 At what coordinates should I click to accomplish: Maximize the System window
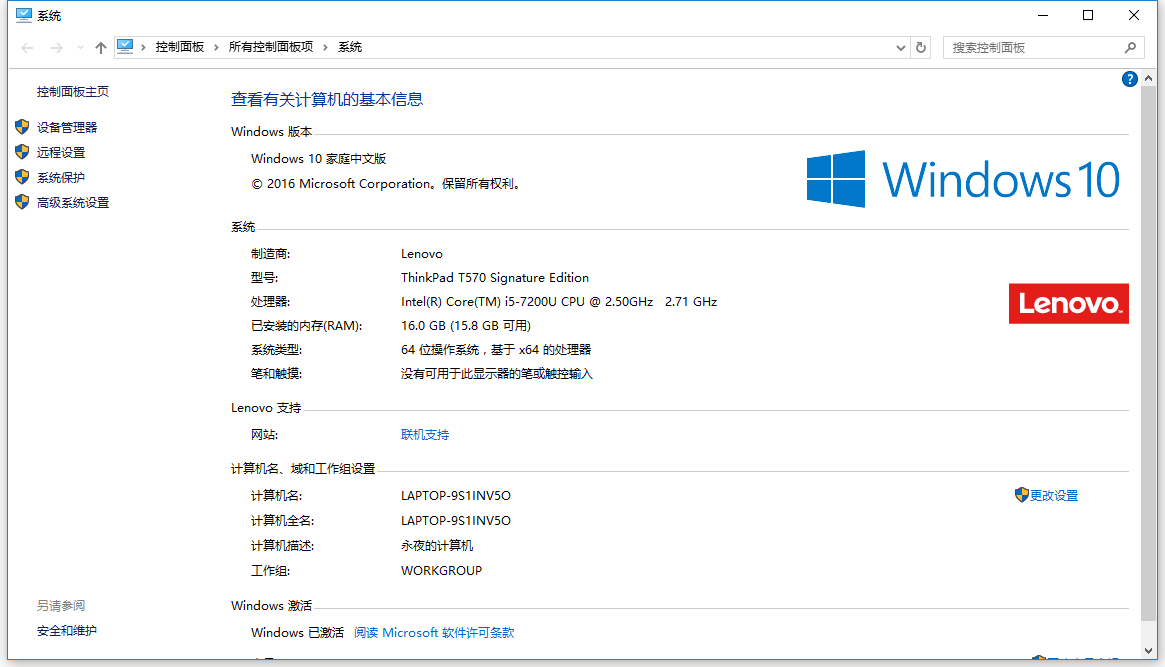(1088, 15)
